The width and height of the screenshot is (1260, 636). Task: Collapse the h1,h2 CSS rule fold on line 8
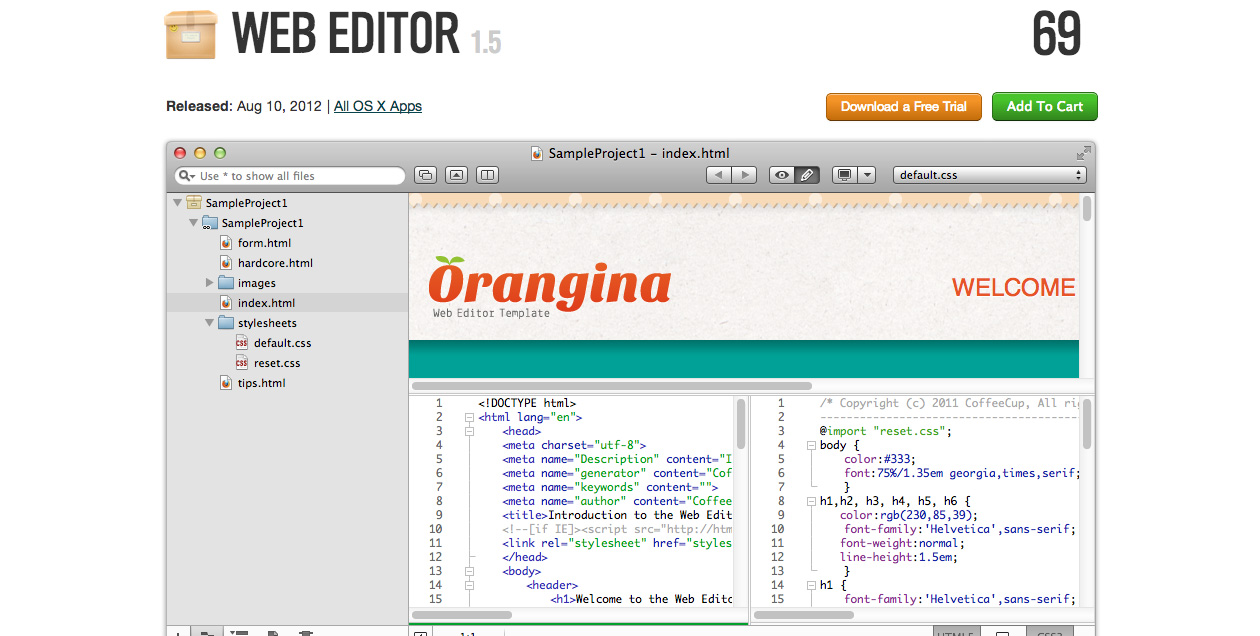pos(811,502)
